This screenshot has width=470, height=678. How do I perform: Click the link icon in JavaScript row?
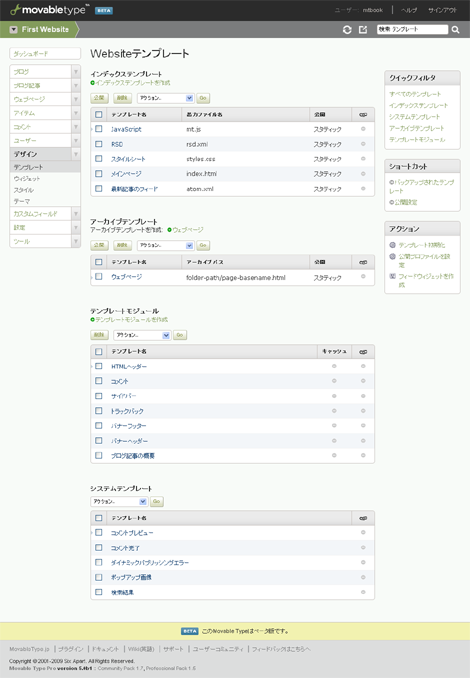point(363,129)
